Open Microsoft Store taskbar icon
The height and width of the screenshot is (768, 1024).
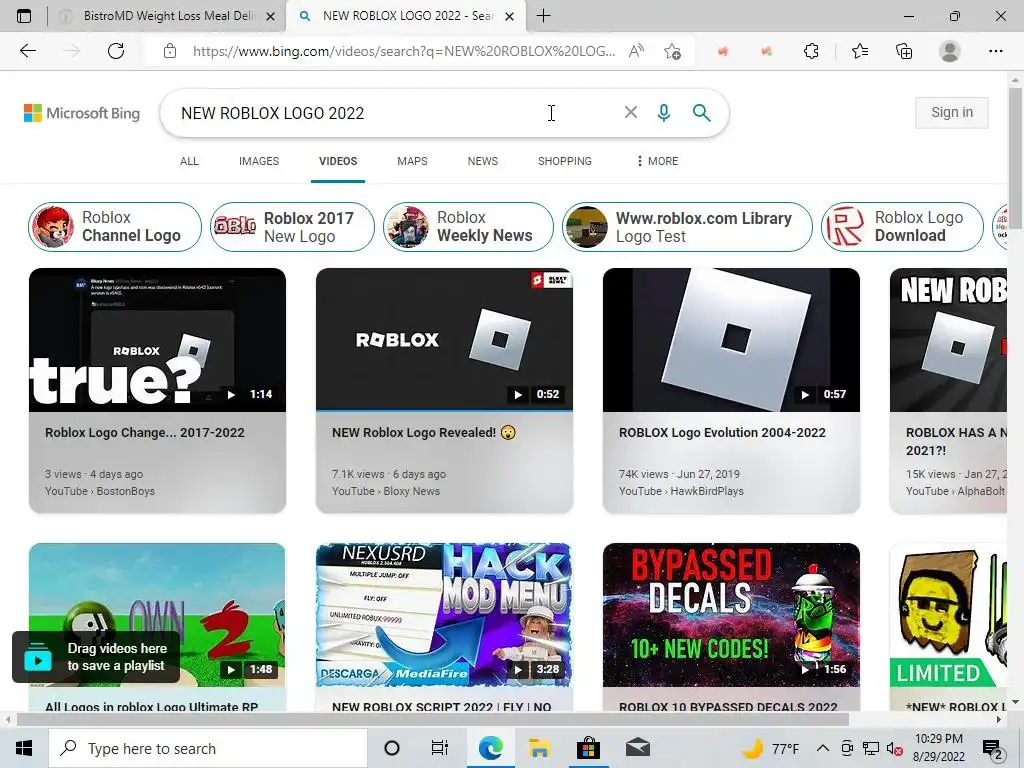tap(588, 748)
